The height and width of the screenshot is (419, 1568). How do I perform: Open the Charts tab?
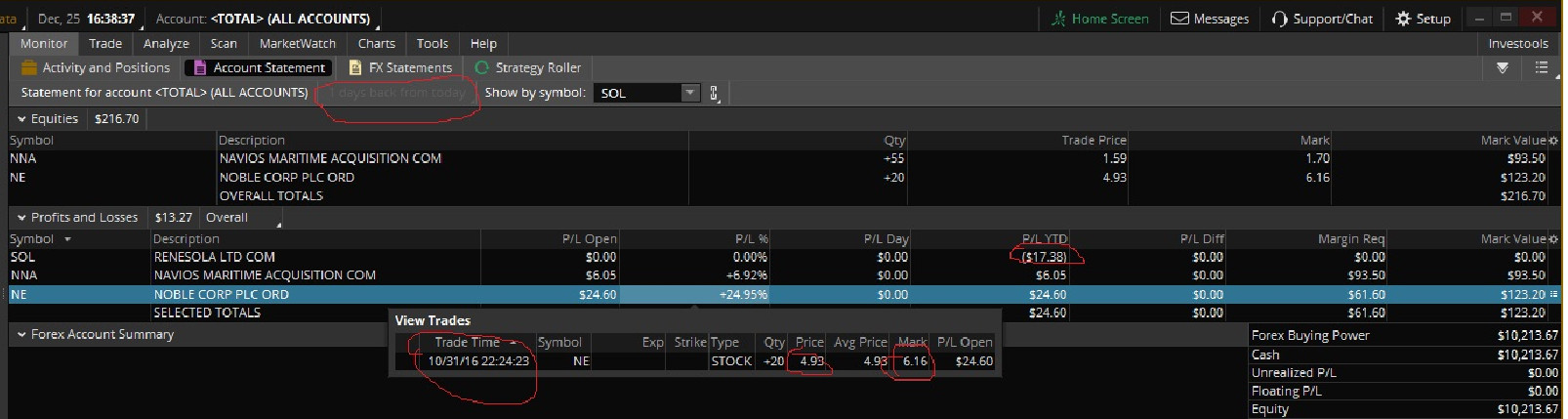(x=377, y=43)
